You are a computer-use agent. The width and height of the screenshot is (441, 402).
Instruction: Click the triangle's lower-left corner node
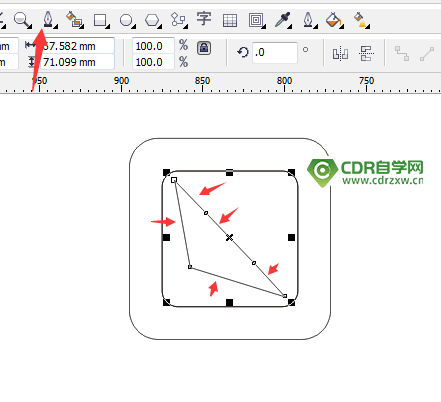190,267
